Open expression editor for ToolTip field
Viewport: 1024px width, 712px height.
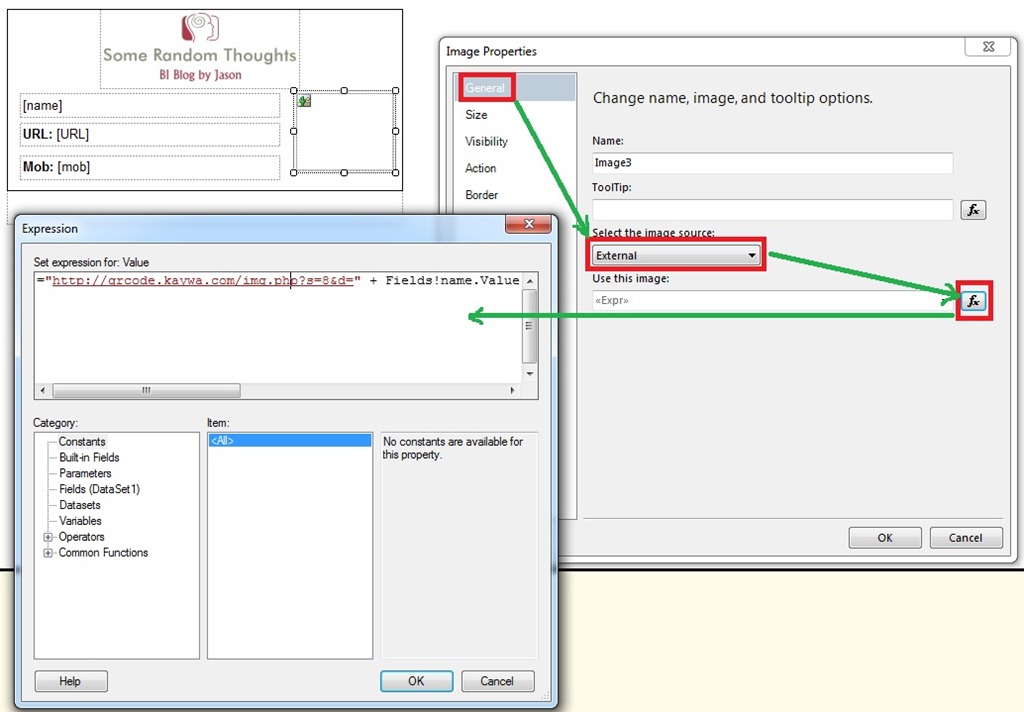973,210
